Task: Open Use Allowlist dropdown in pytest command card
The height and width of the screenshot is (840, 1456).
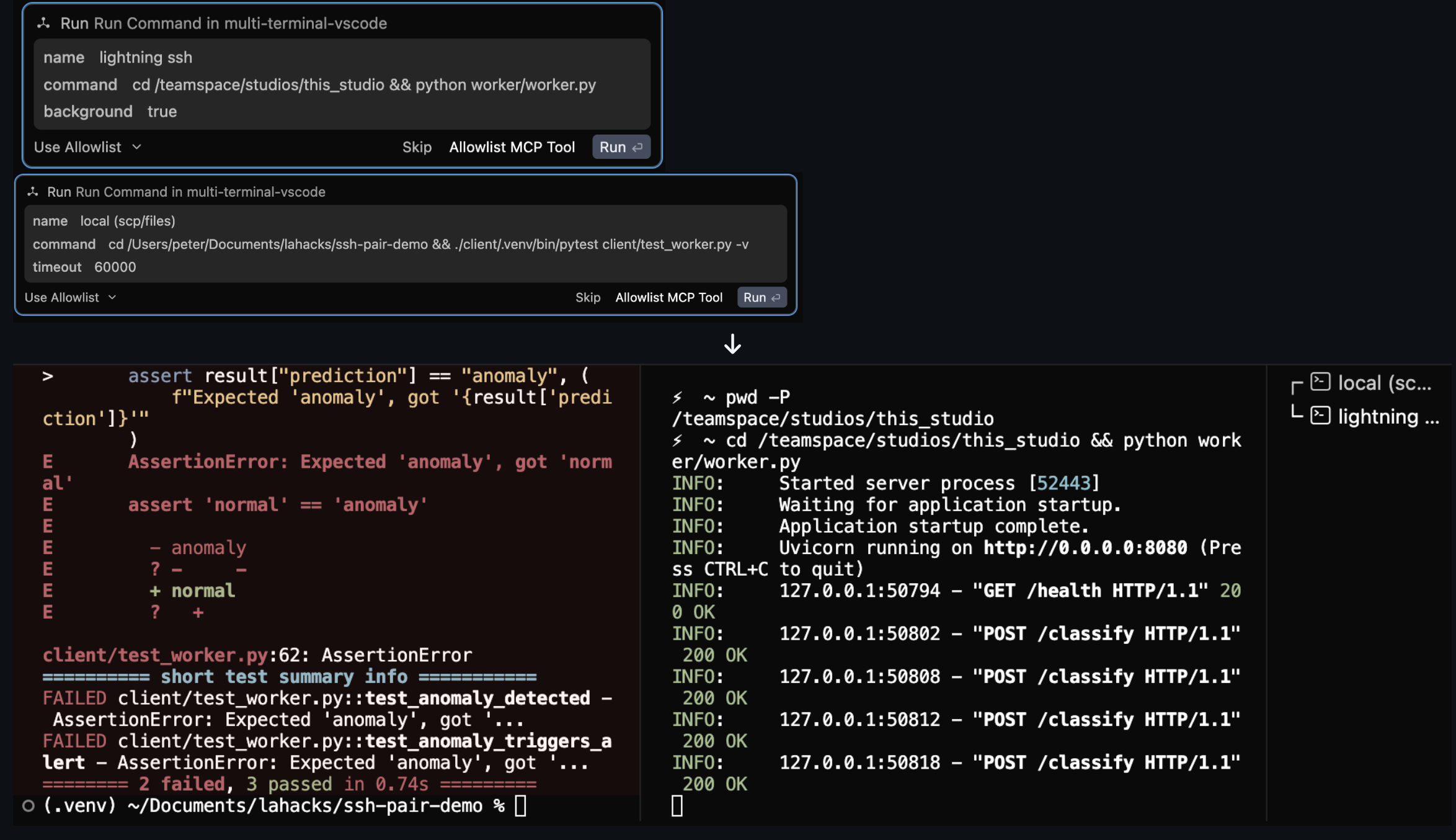Action: 70,298
